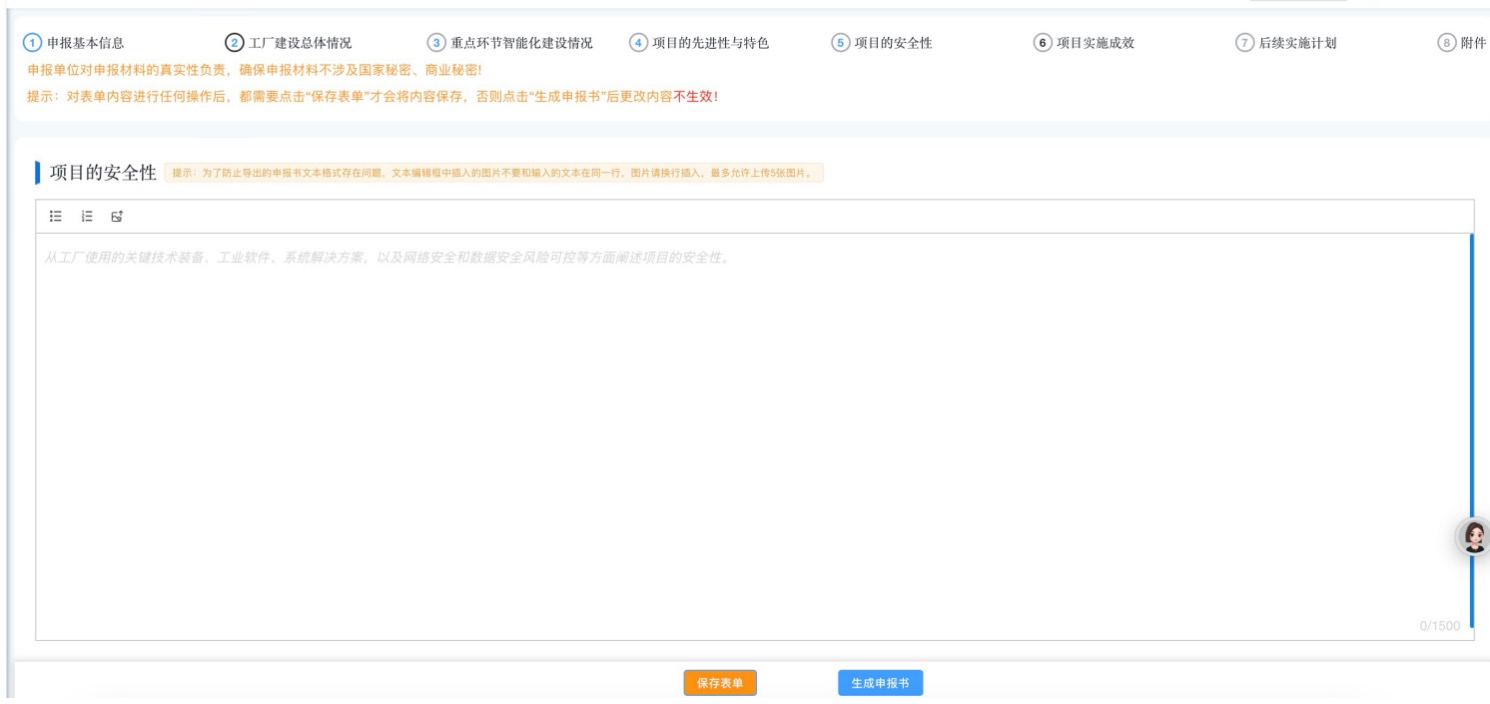Focus the 项目的安全性 text editor area
The height and width of the screenshot is (704, 1490).
click(752, 436)
